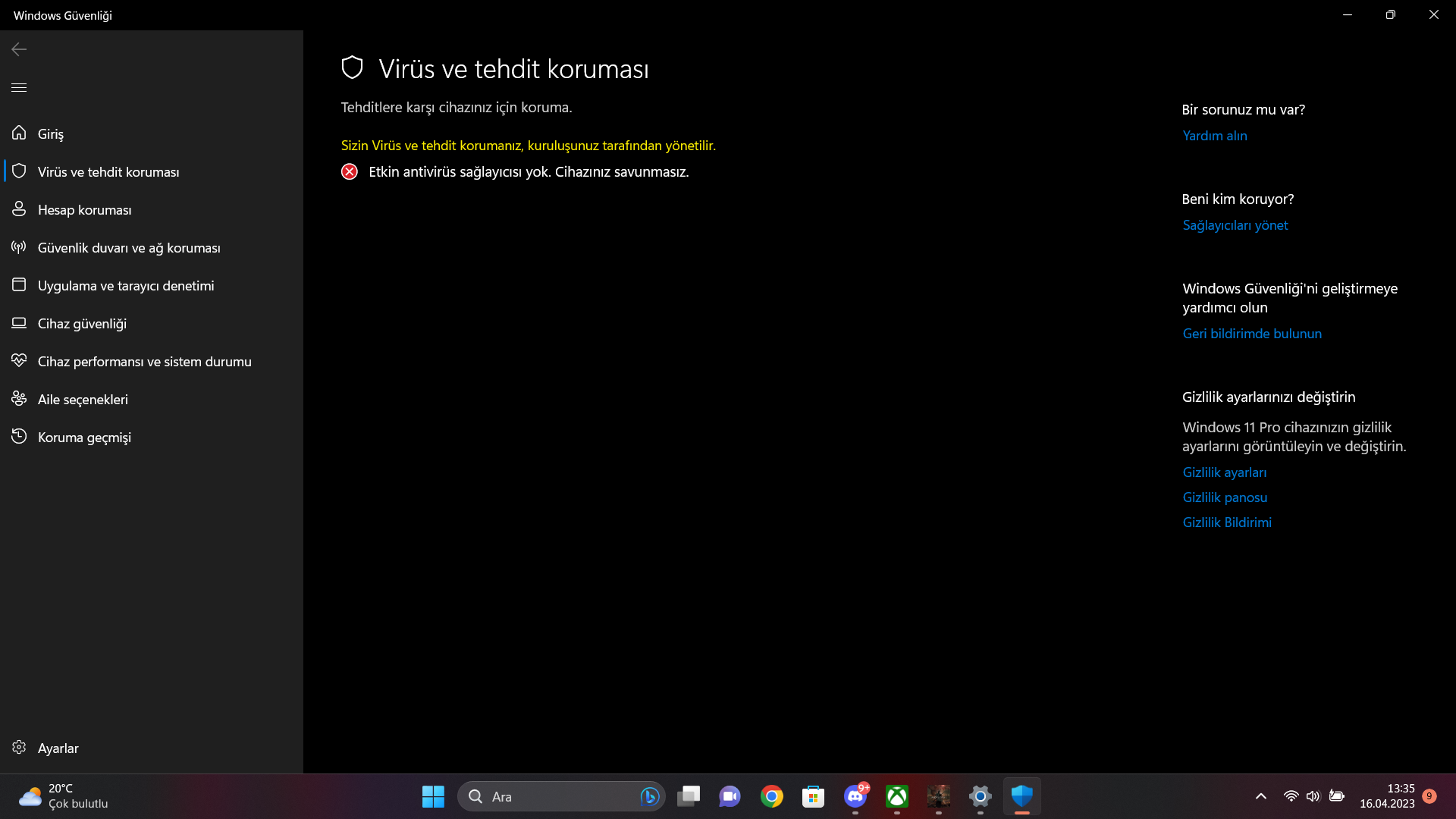The image size is (1456, 819).
Task: Click Sağlayıcıları yönet link
Action: tap(1235, 225)
